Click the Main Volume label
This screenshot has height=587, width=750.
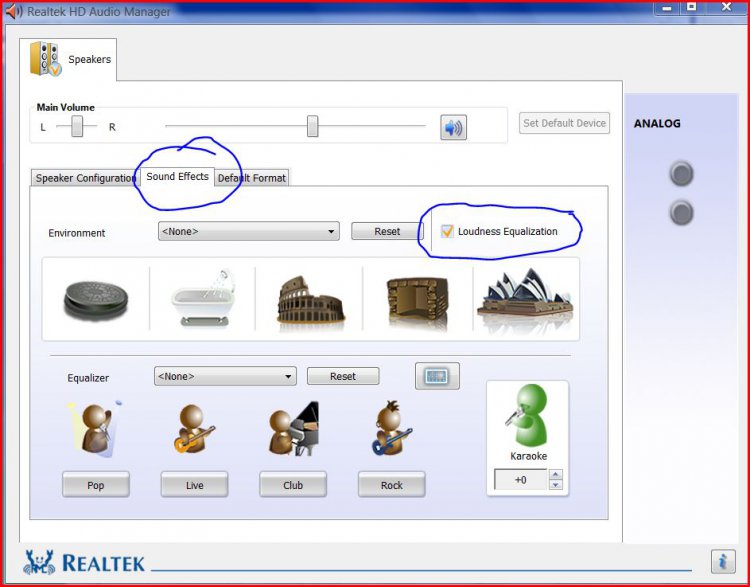tap(66, 107)
